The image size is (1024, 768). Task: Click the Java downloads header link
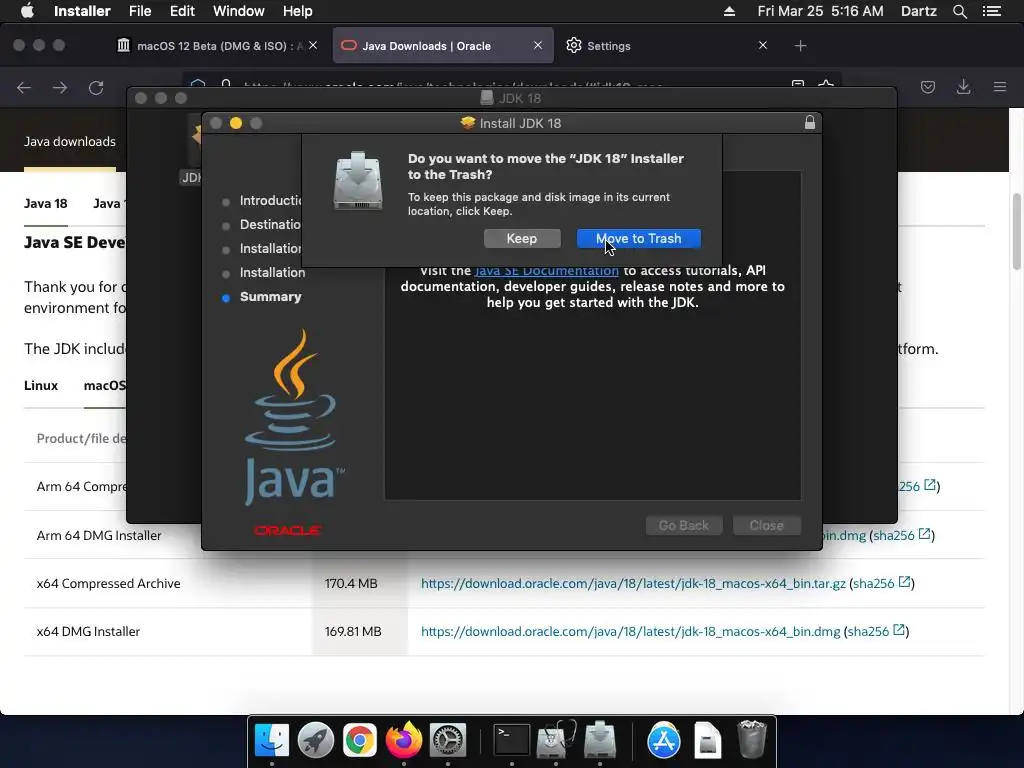click(70, 141)
